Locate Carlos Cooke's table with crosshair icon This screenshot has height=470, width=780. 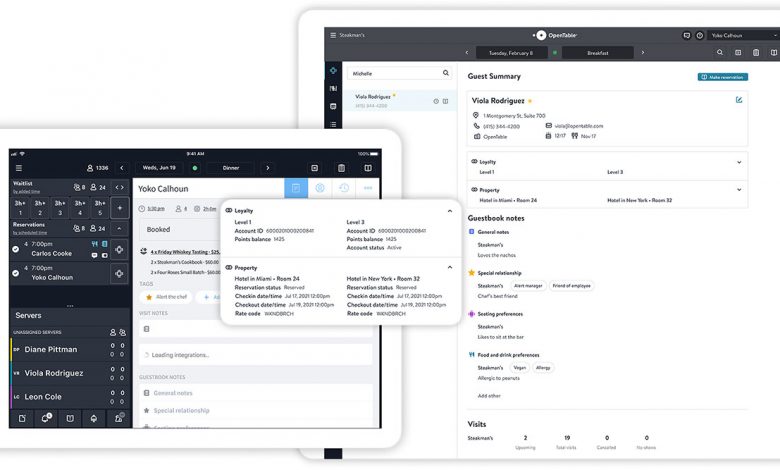pyautogui.click(x=119, y=250)
